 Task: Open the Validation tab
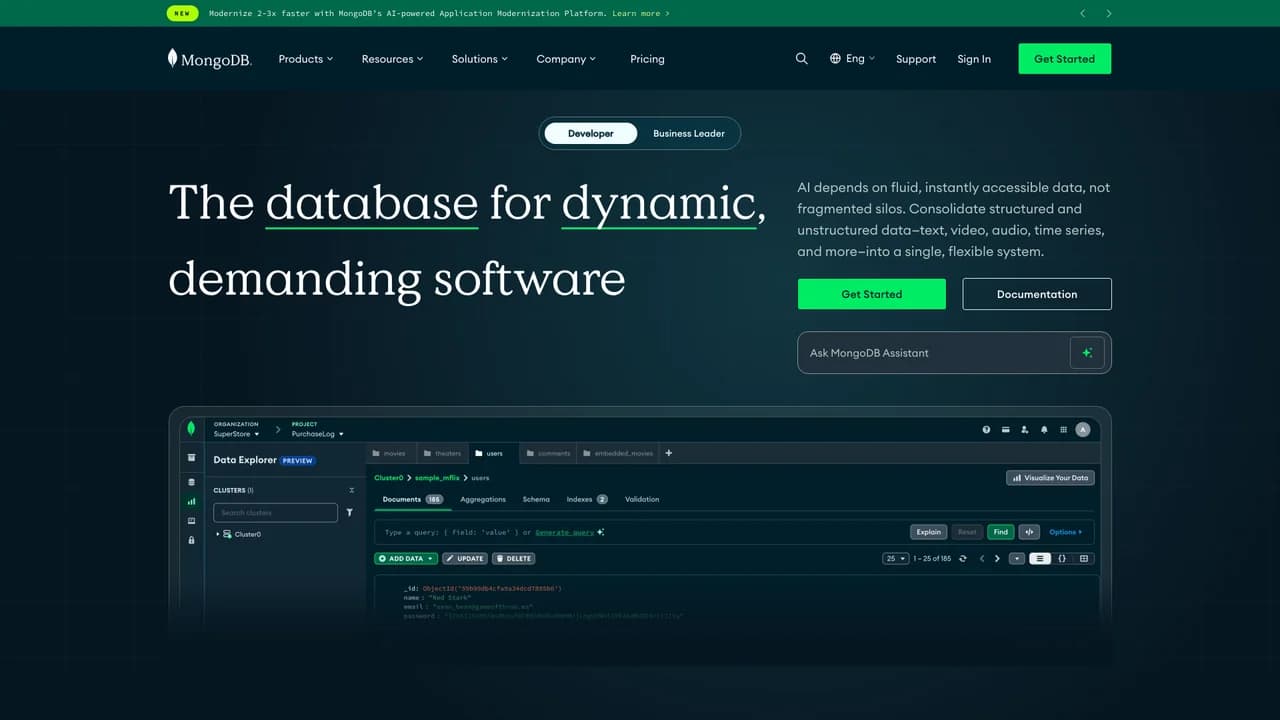642,499
